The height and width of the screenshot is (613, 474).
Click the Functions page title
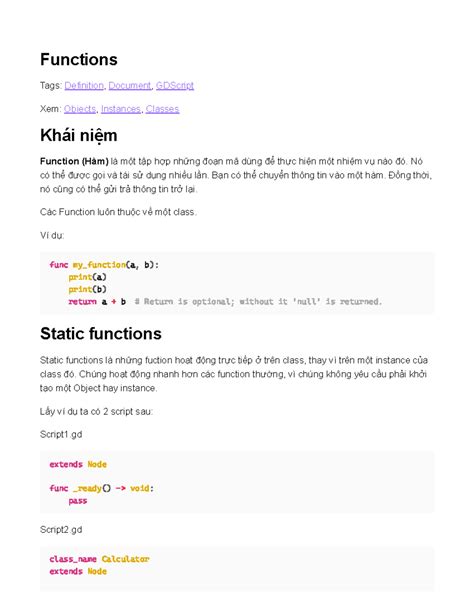(79, 59)
